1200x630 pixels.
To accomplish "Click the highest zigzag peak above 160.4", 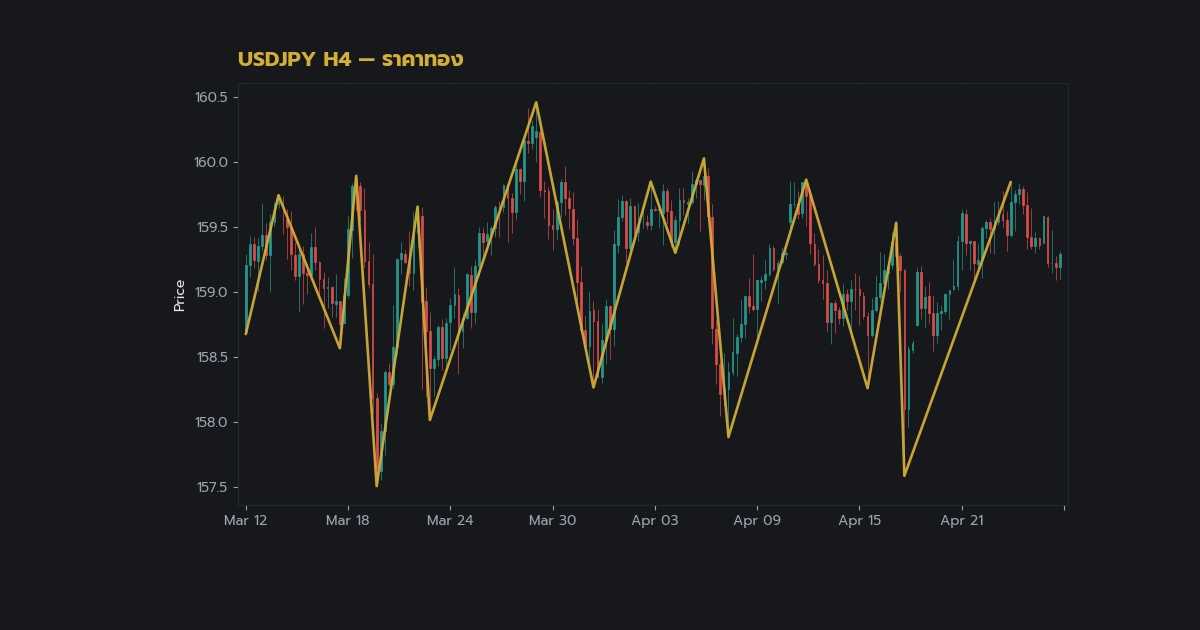I will click(536, 102).
